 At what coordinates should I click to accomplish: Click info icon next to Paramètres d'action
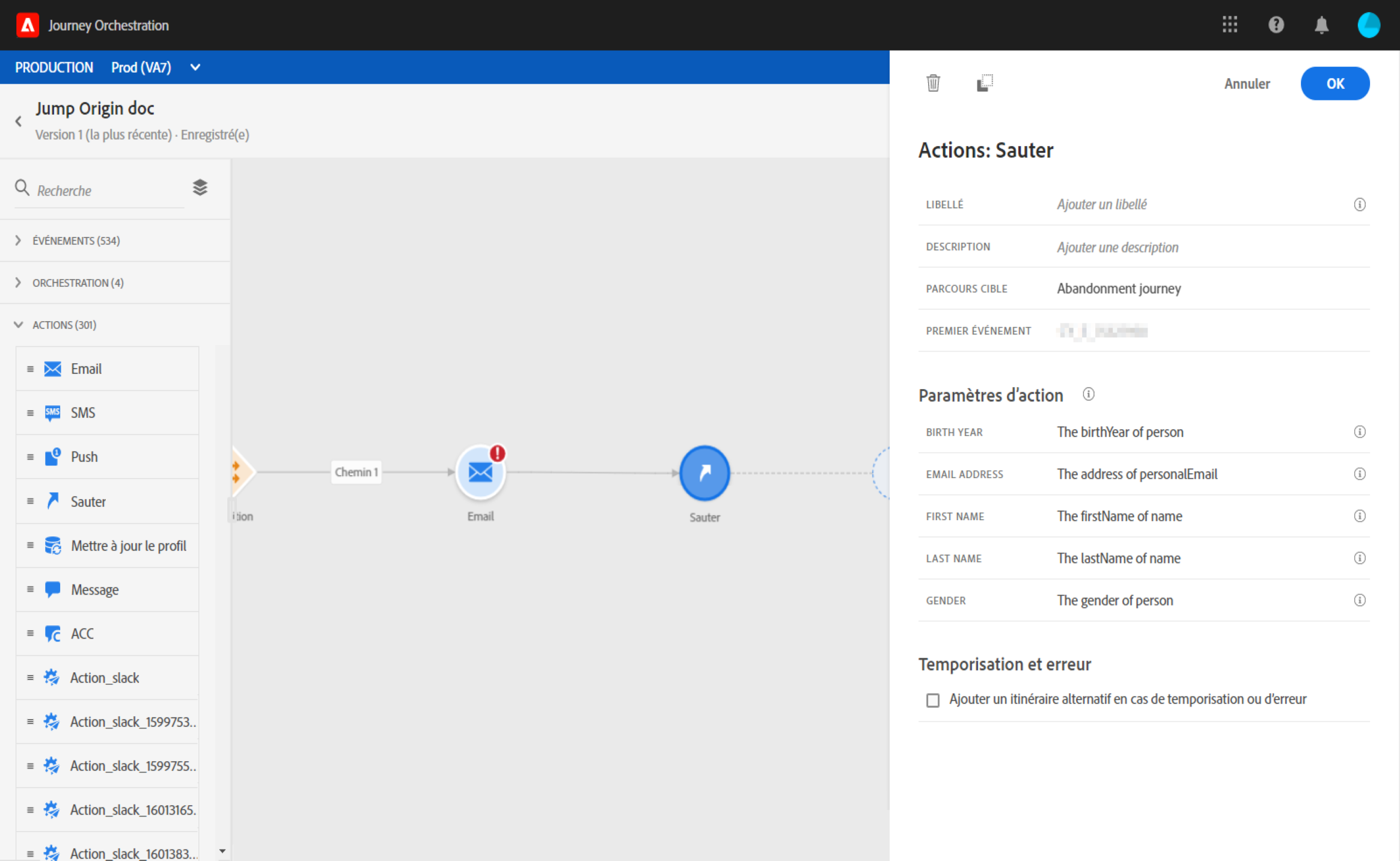click(x=1088, y=394)
